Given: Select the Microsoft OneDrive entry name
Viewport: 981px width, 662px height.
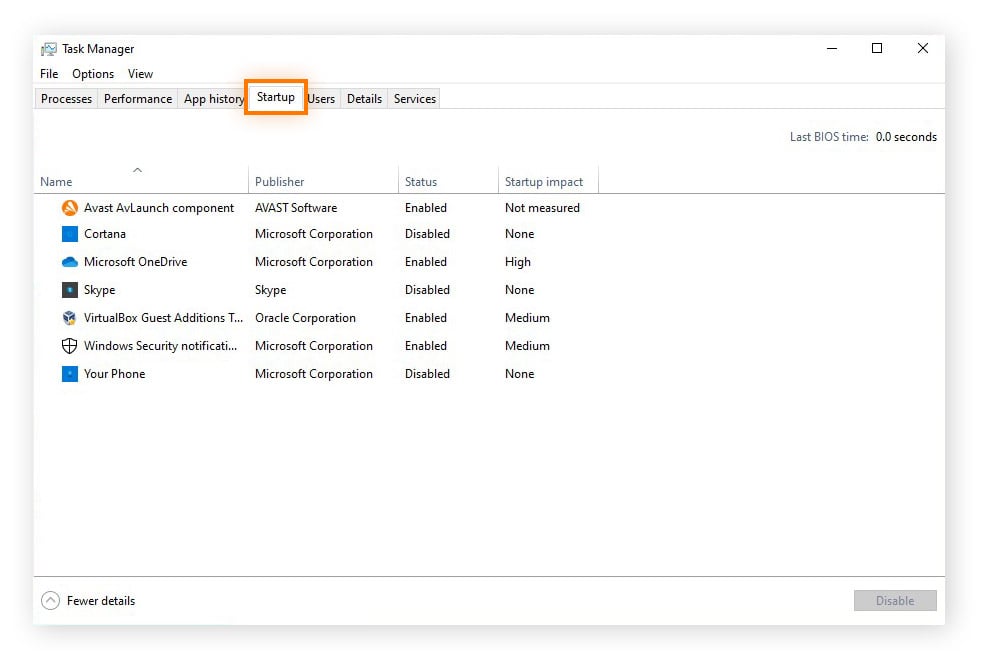Looking at the screenshot, I should coord(135,262).
